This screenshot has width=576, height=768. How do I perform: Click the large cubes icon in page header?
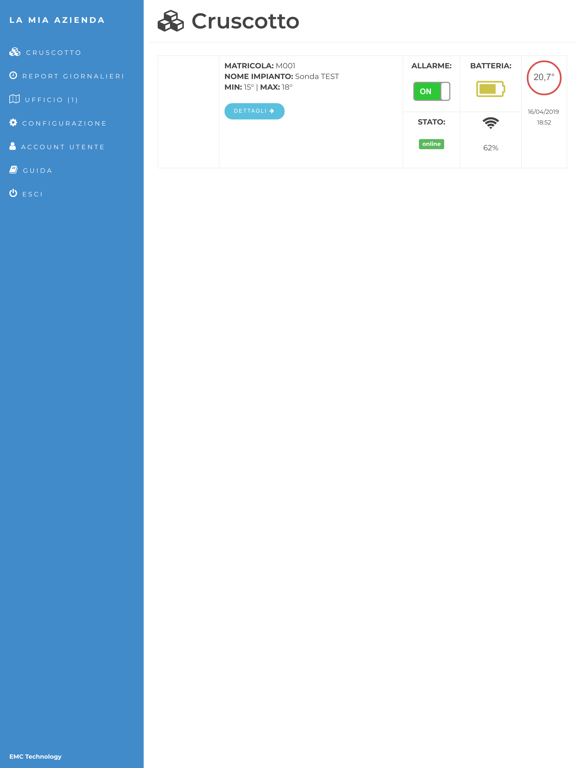click(170, 21)
